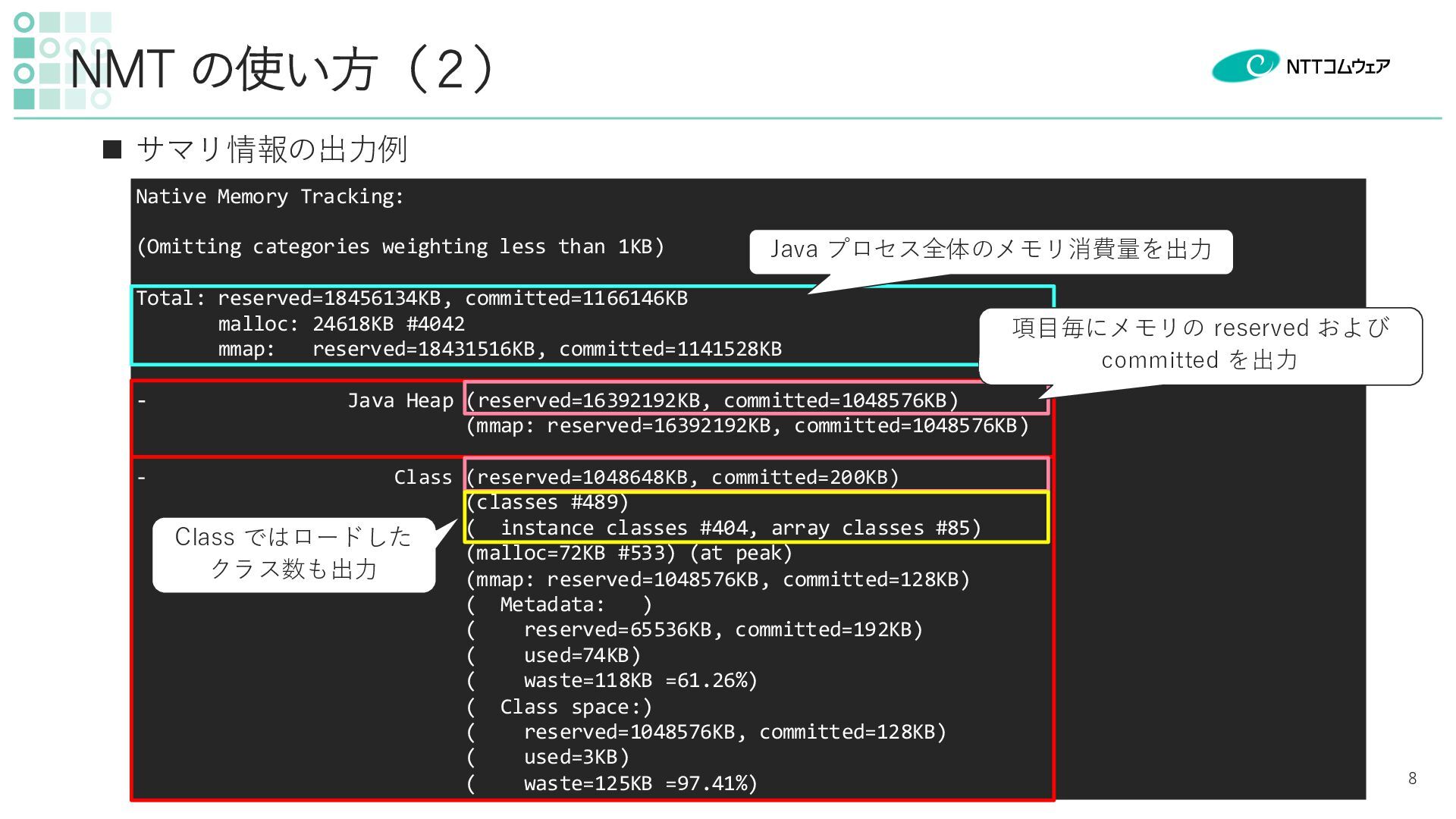Click the '(classes #489)' text
The image size is (1456, 819).
point(548,503)
